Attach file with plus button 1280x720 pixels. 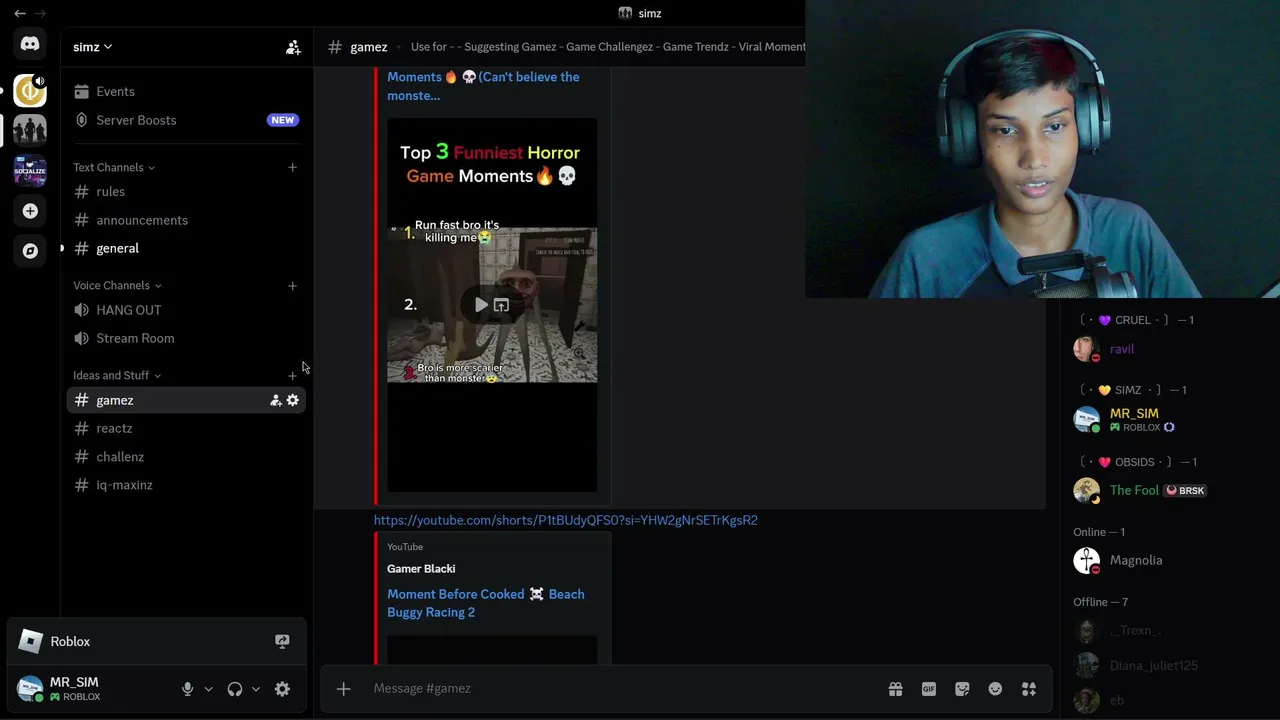(343, 688)
